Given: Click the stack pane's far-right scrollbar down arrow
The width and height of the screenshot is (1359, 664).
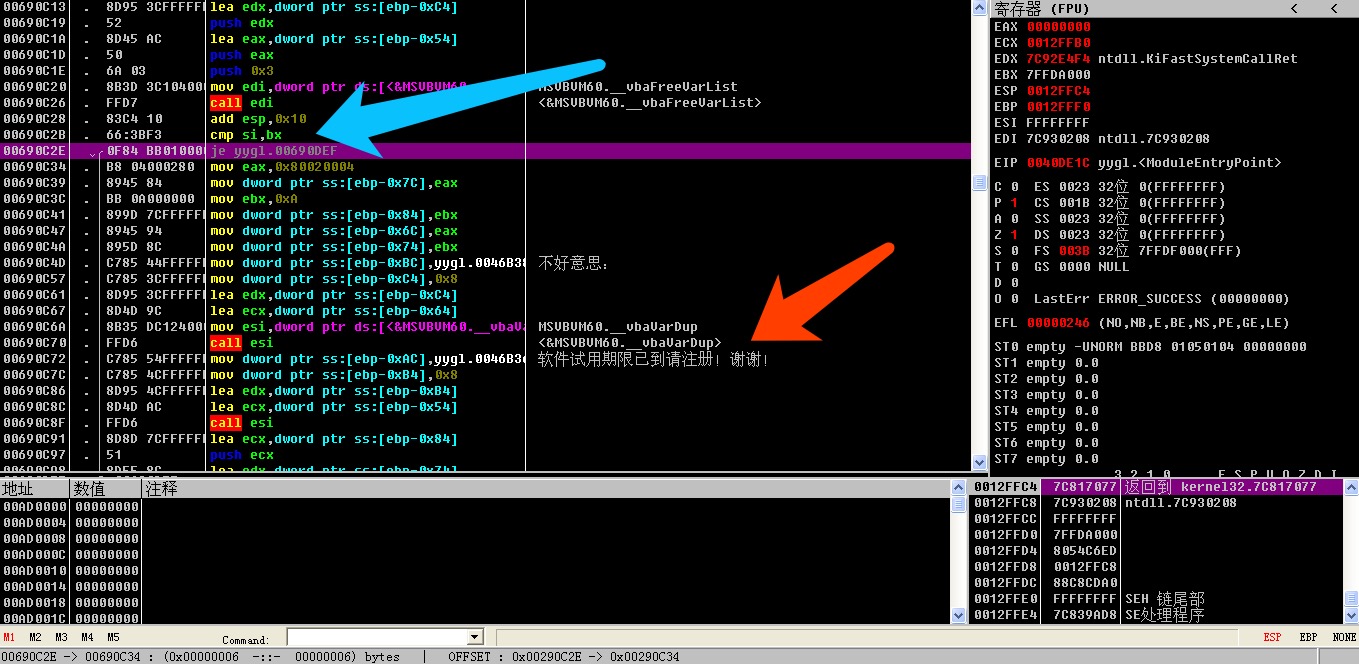Looking at the screenshot, I should (1351, 615).
